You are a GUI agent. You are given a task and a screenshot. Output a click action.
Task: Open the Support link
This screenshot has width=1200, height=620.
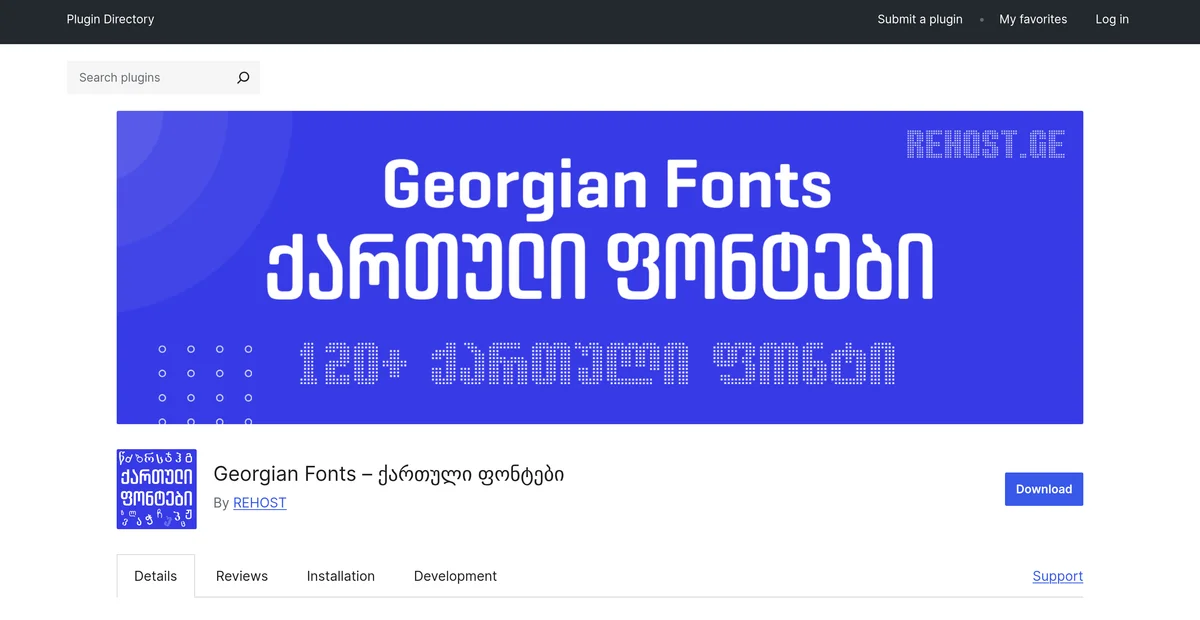point(1058,576)
